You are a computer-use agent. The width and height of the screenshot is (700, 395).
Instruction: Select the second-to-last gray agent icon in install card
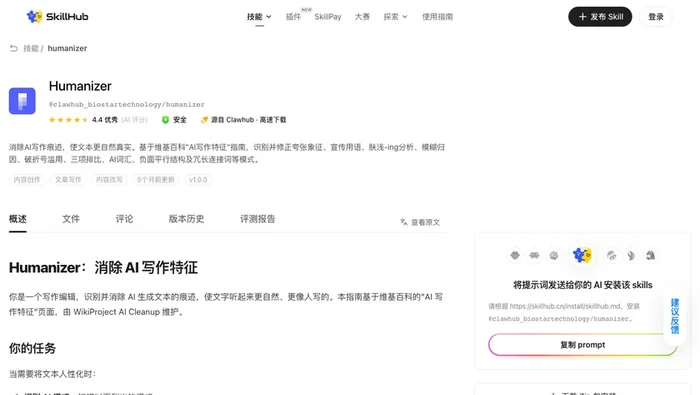click(631, 255)
